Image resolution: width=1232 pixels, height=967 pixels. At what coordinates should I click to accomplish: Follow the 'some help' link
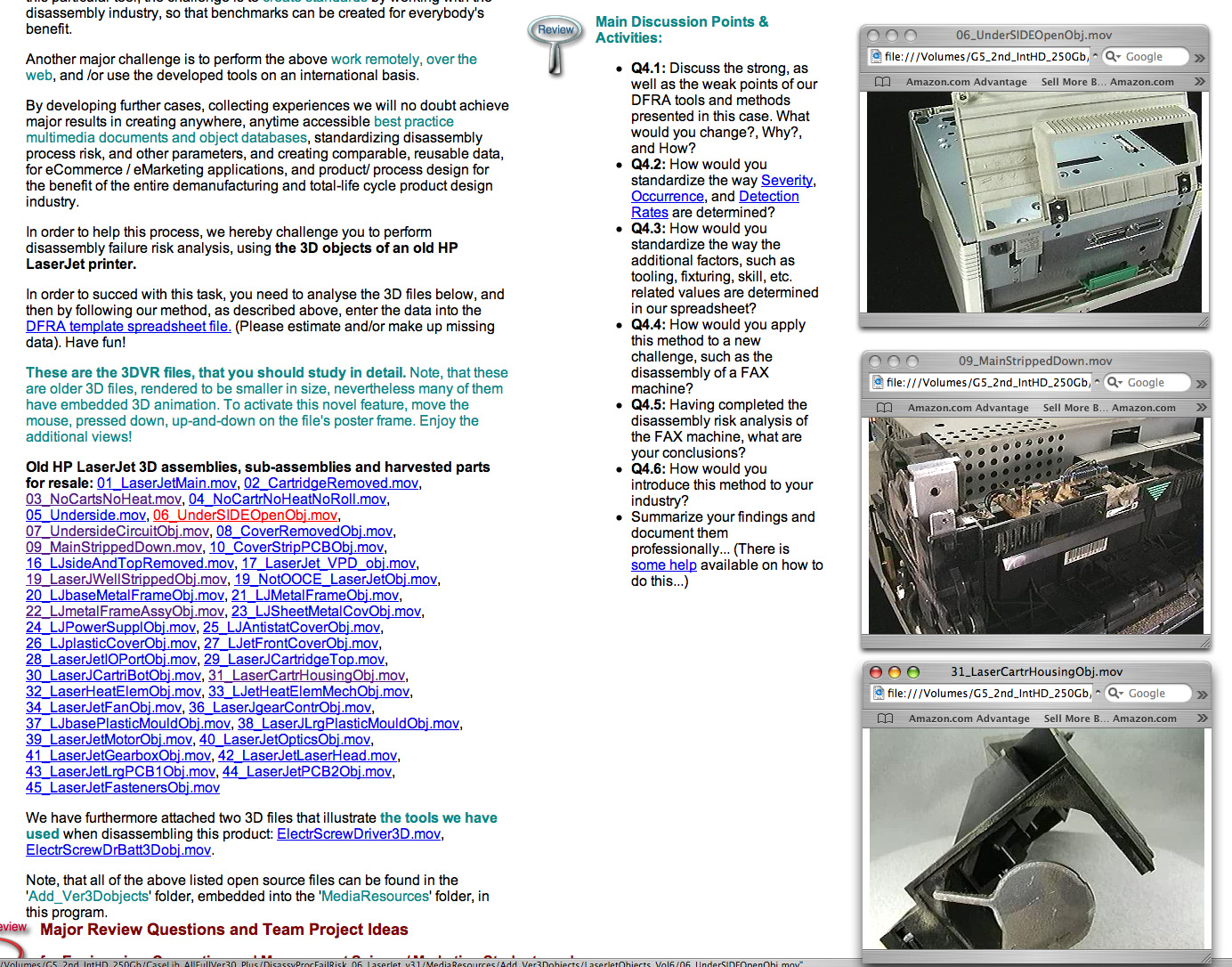[x=664, y=565]
